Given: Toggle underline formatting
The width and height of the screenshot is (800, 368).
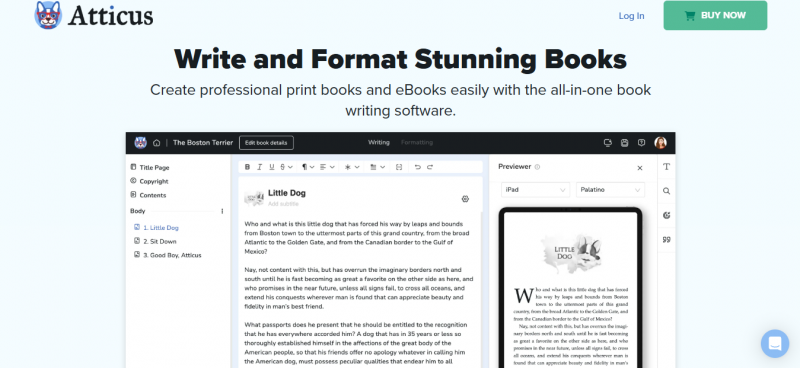Looking at the screenshot, I should tap(271, 167).
